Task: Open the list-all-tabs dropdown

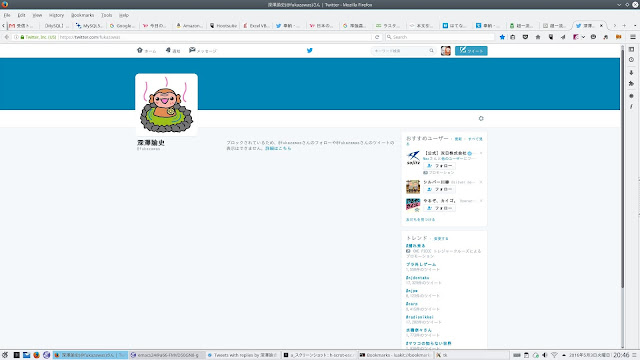Action: (x=635, y=25)
